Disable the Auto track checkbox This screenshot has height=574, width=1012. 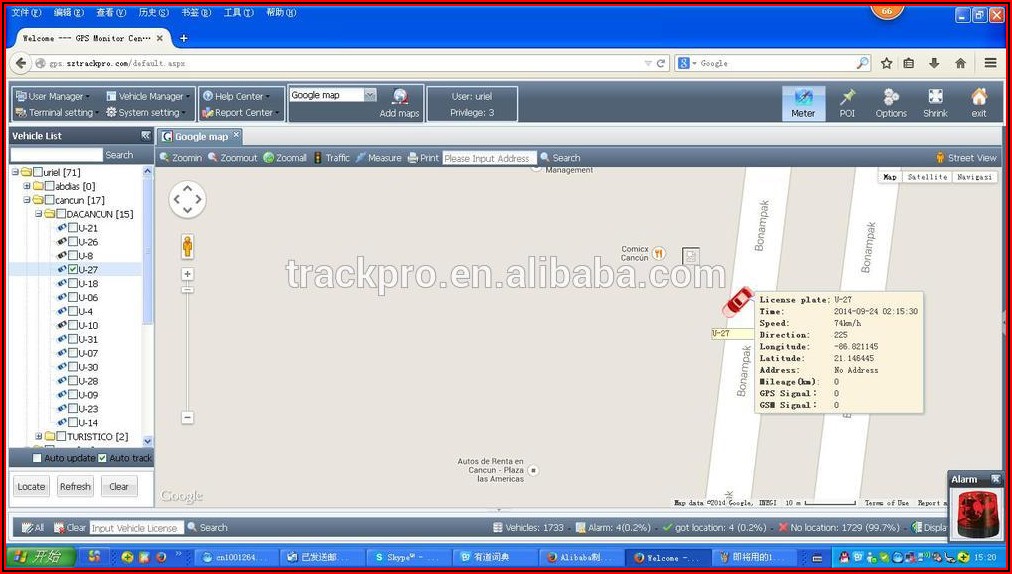[103, 458]
